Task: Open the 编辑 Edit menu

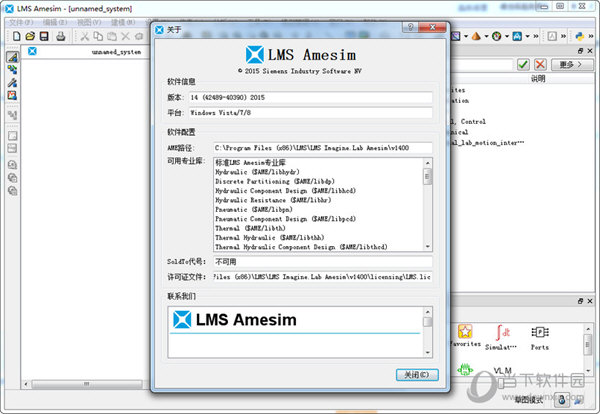Action: coord(54,22)
